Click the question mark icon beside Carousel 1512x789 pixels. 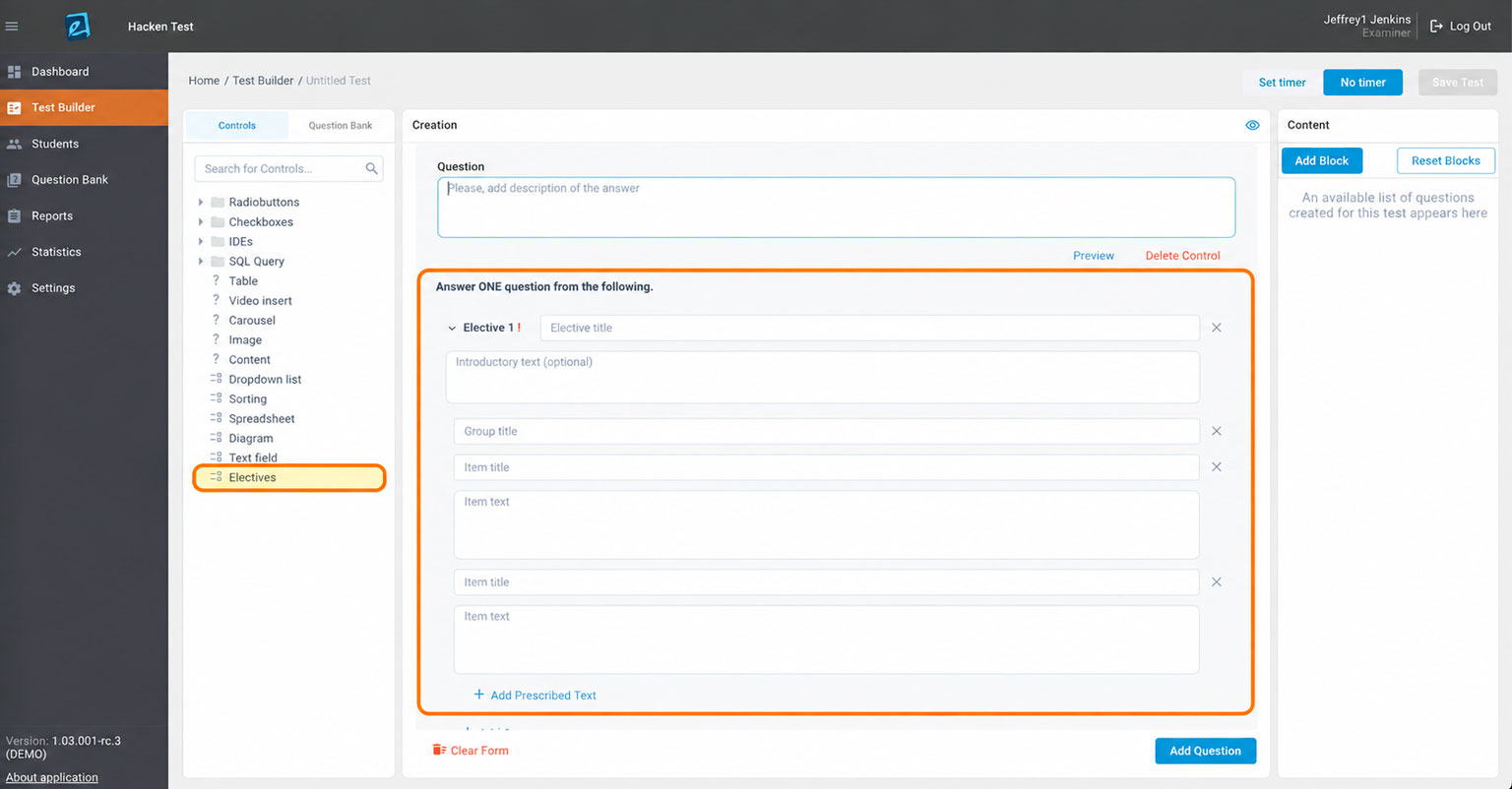(216, 320)
